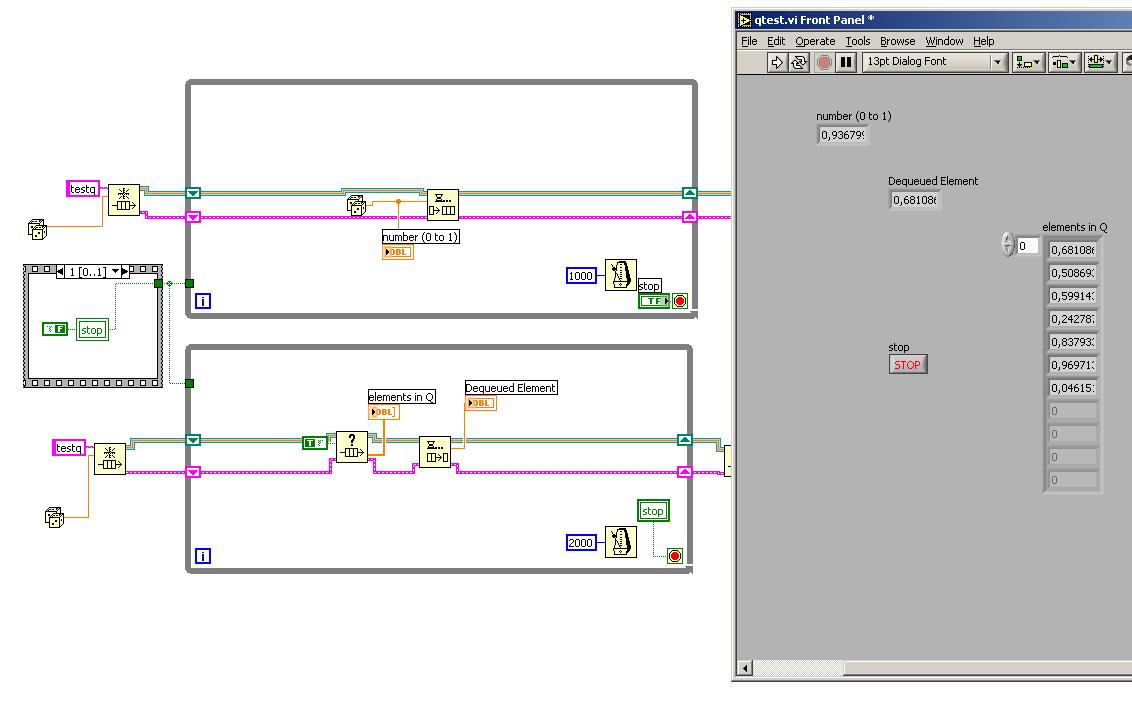Click the Dequeue Element node

435,452
